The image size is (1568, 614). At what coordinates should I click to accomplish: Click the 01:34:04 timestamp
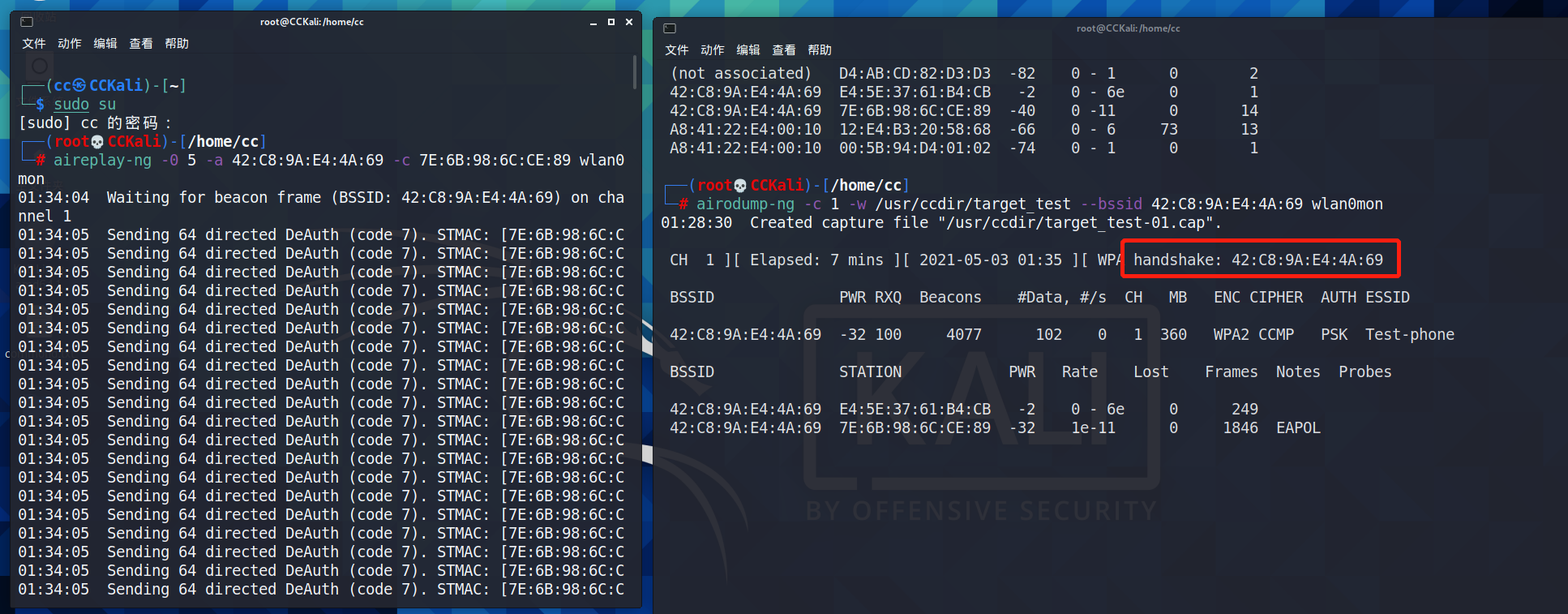pyautogui.click(x=54, y=197)
